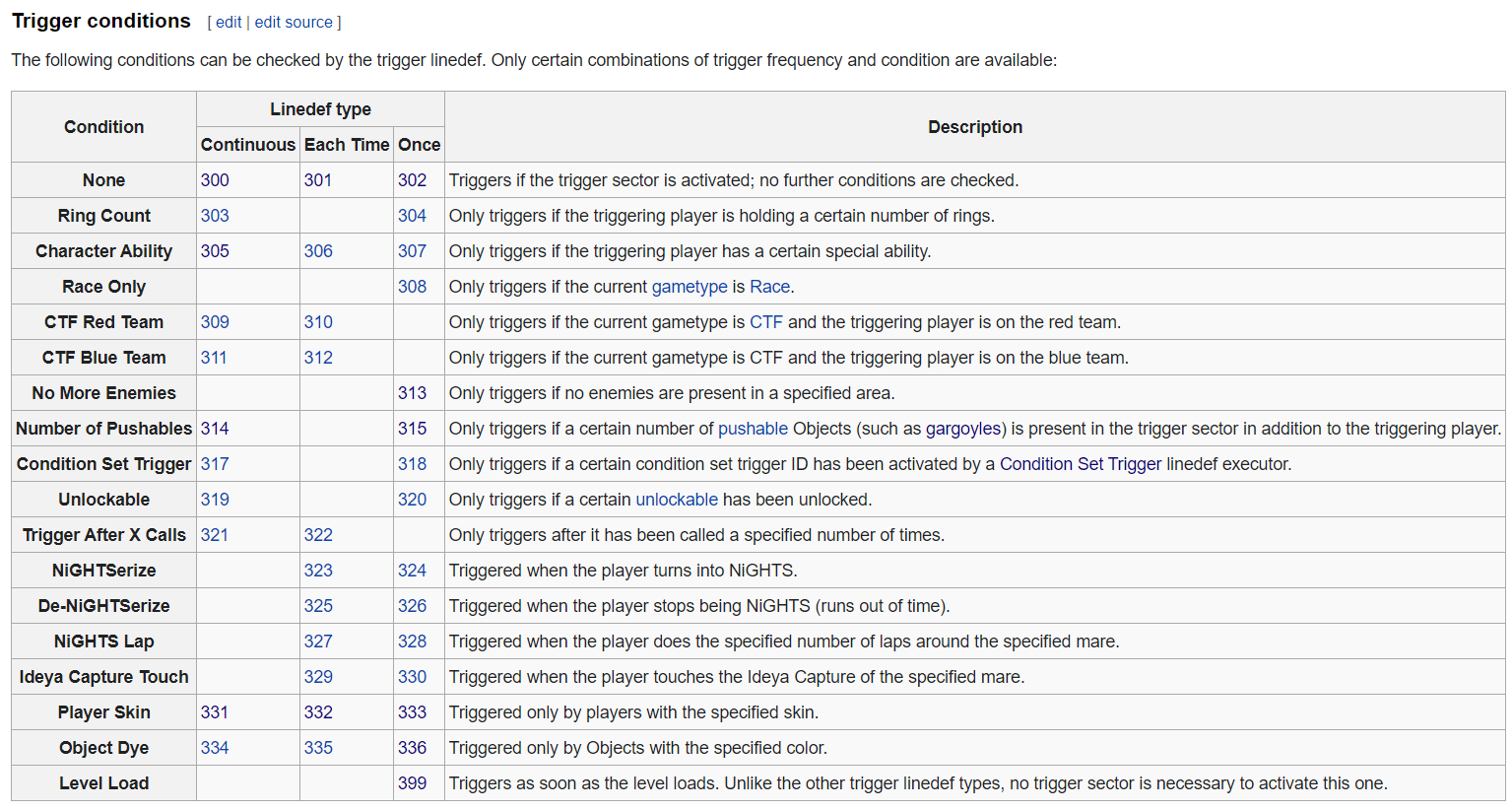Click the 'Condition' column header
The image size is (1512, 810).
(x=103, y=127)
